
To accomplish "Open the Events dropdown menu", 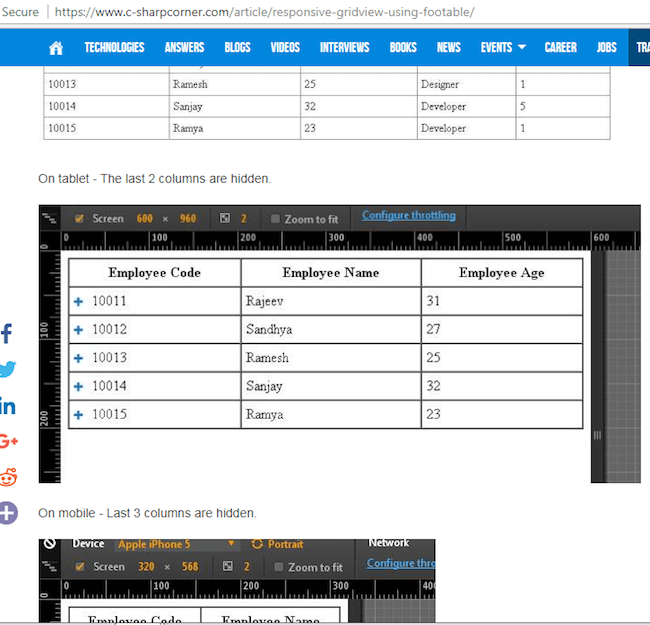I will click(503, 47).
